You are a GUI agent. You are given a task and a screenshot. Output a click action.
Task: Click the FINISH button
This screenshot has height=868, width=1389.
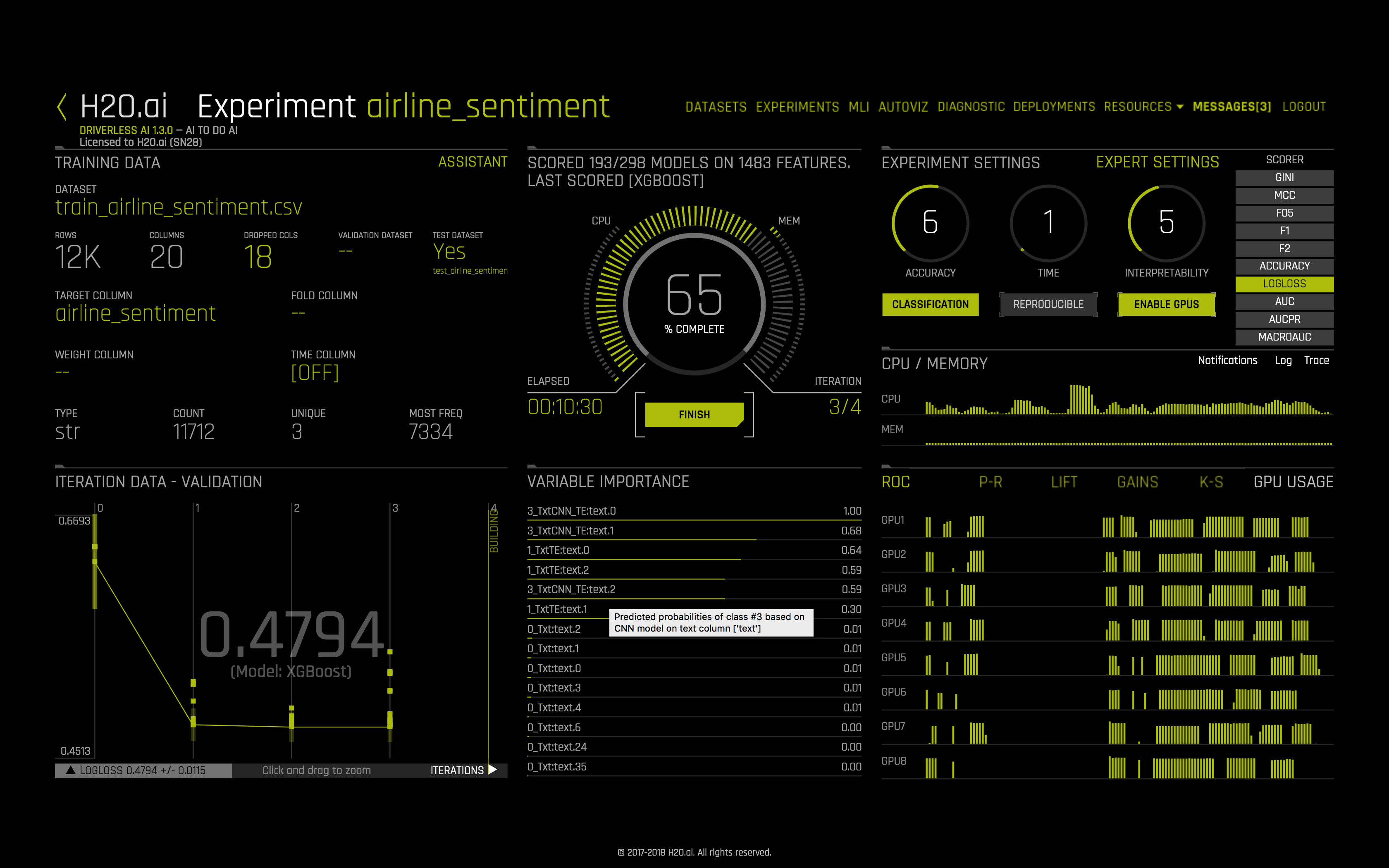point(694,414)
